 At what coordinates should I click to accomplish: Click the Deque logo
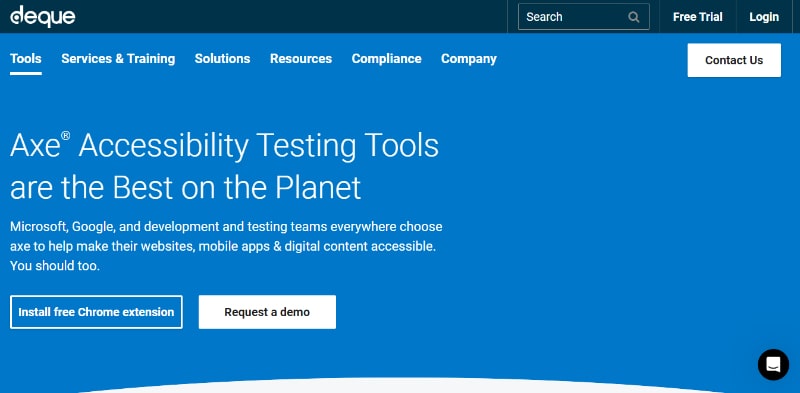(x=43, y=16)
